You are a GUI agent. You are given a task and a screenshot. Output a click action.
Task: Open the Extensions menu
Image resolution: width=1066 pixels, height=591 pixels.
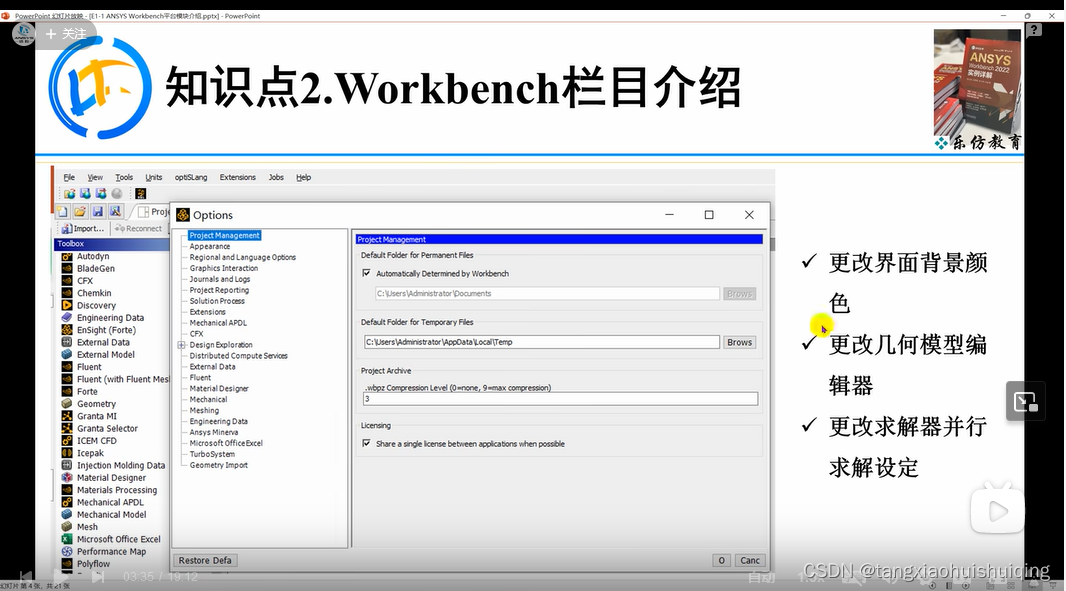(237, 177)
